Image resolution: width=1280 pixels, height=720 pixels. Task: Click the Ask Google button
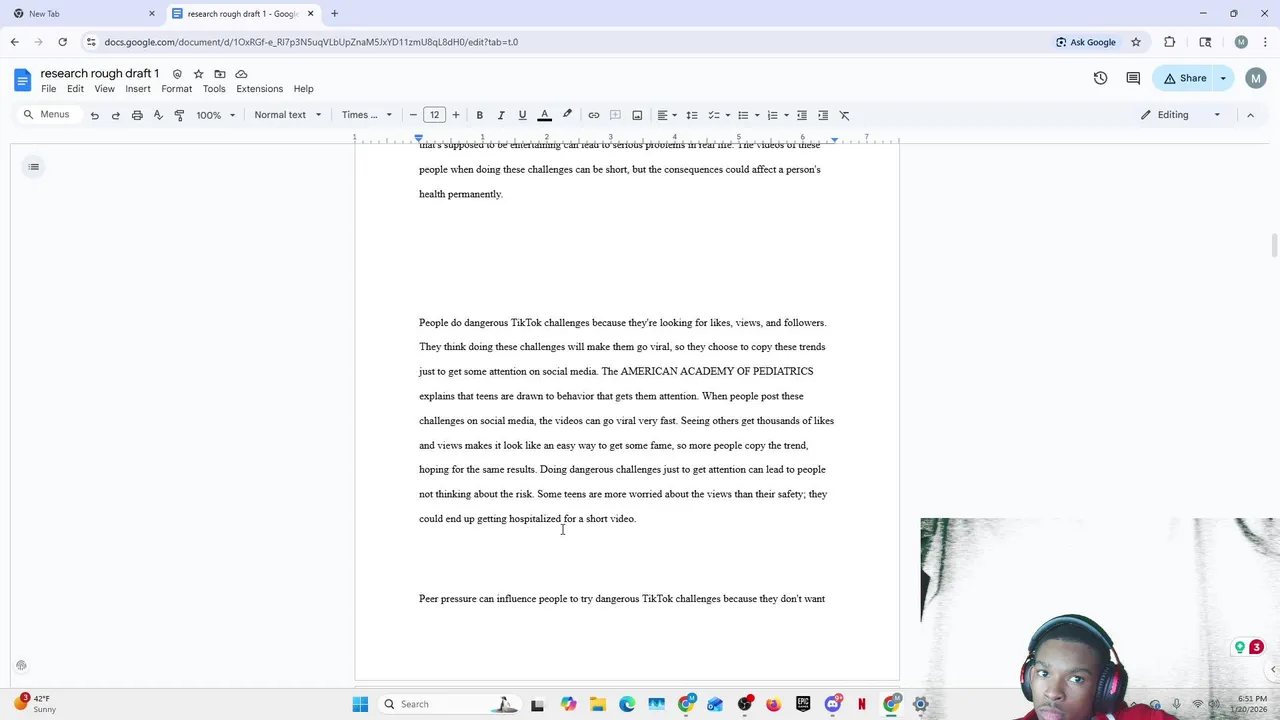[x=1086, y=42]
